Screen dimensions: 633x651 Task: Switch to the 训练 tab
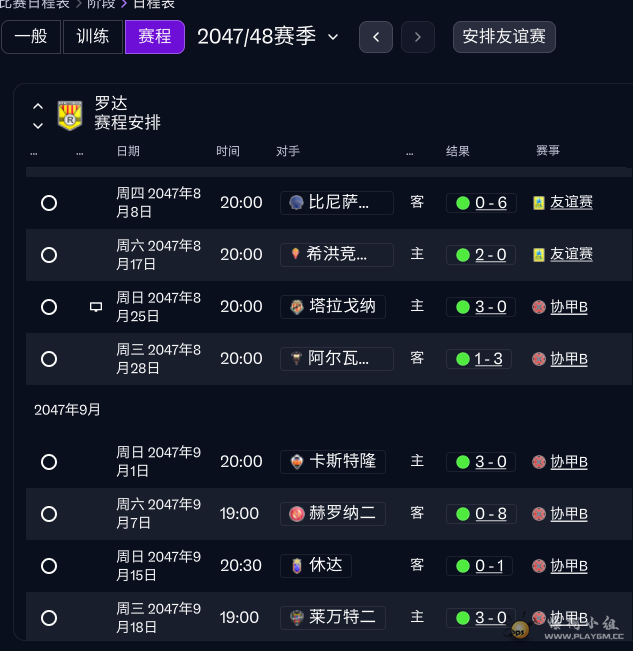tap(93, 37)
